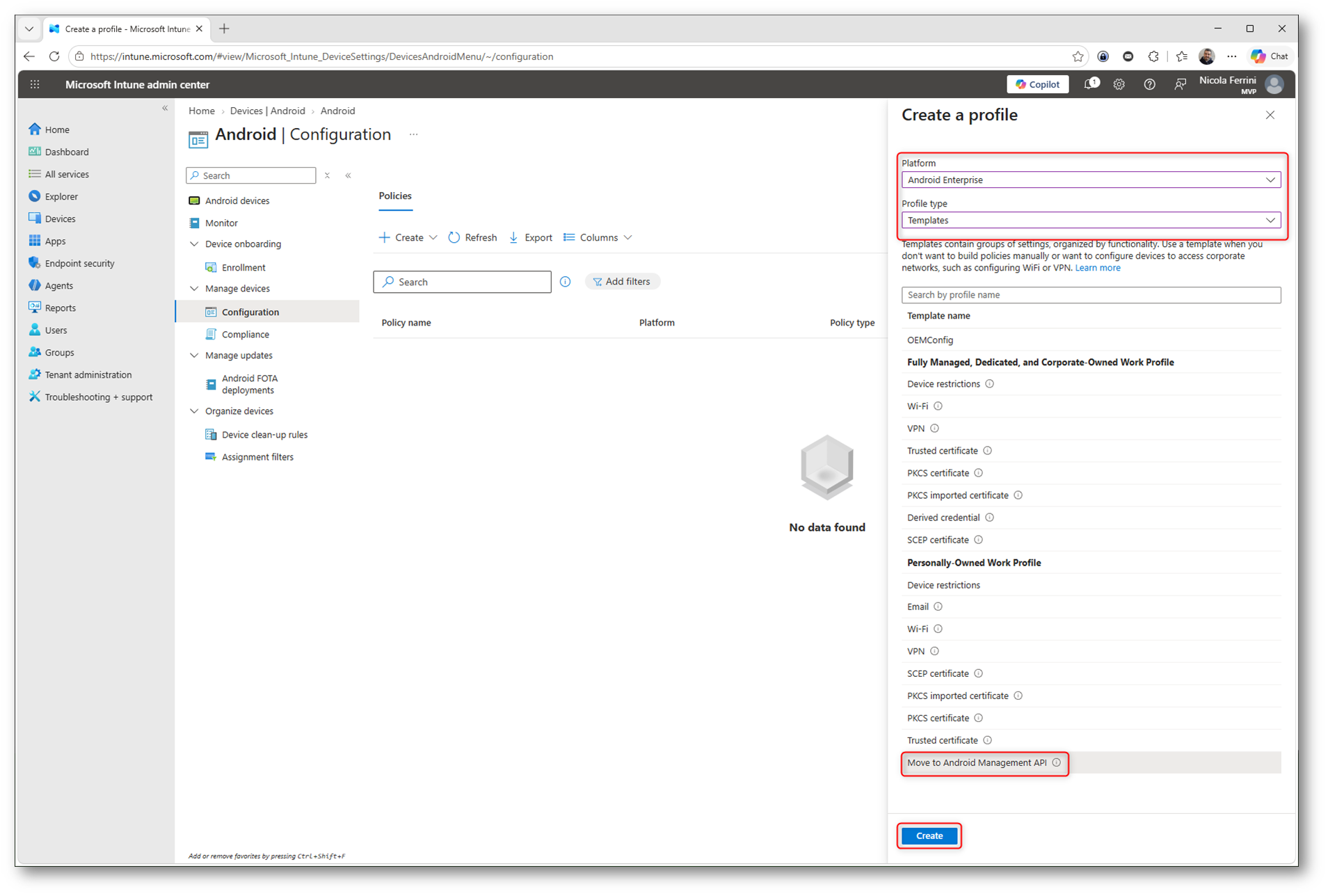Open the help question mark icon
The width and height of the screenshot is (1328, 896).
click(x=1149, y=85)
